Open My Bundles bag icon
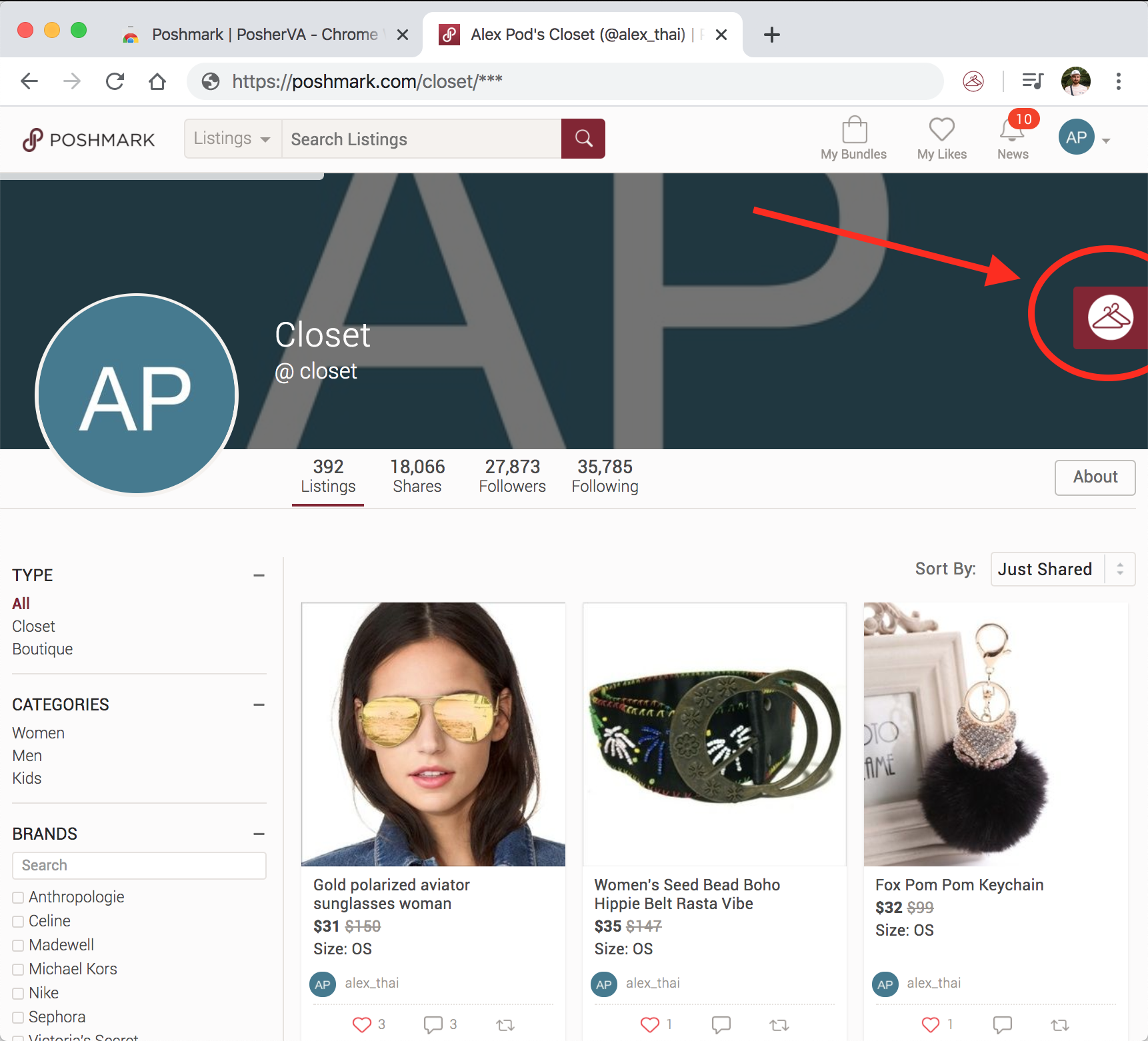 coord(854,131)
